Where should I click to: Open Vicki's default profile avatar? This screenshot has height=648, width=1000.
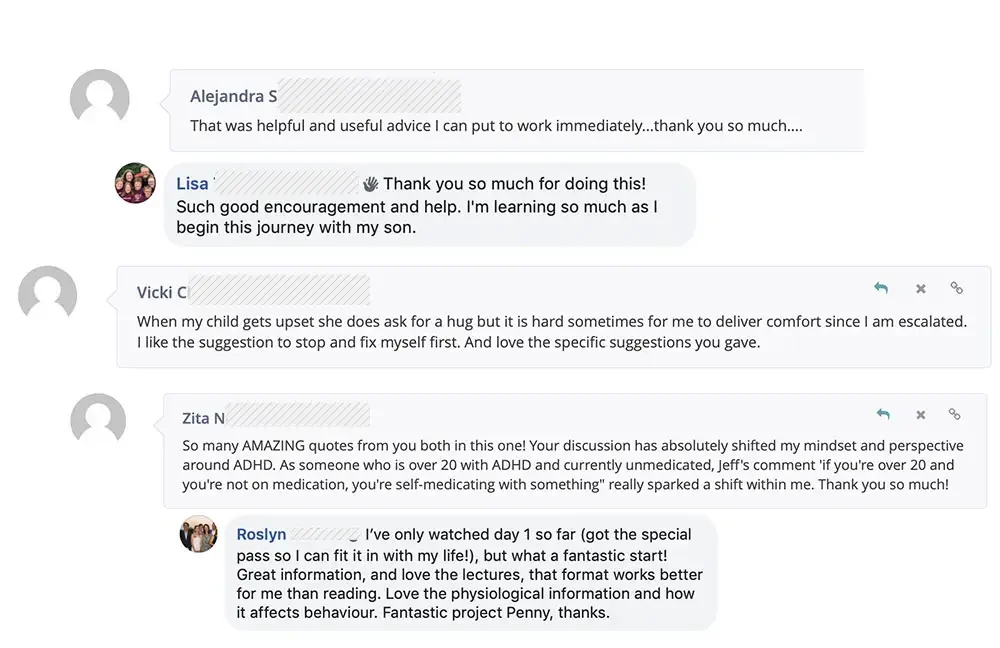pos(48,294)
